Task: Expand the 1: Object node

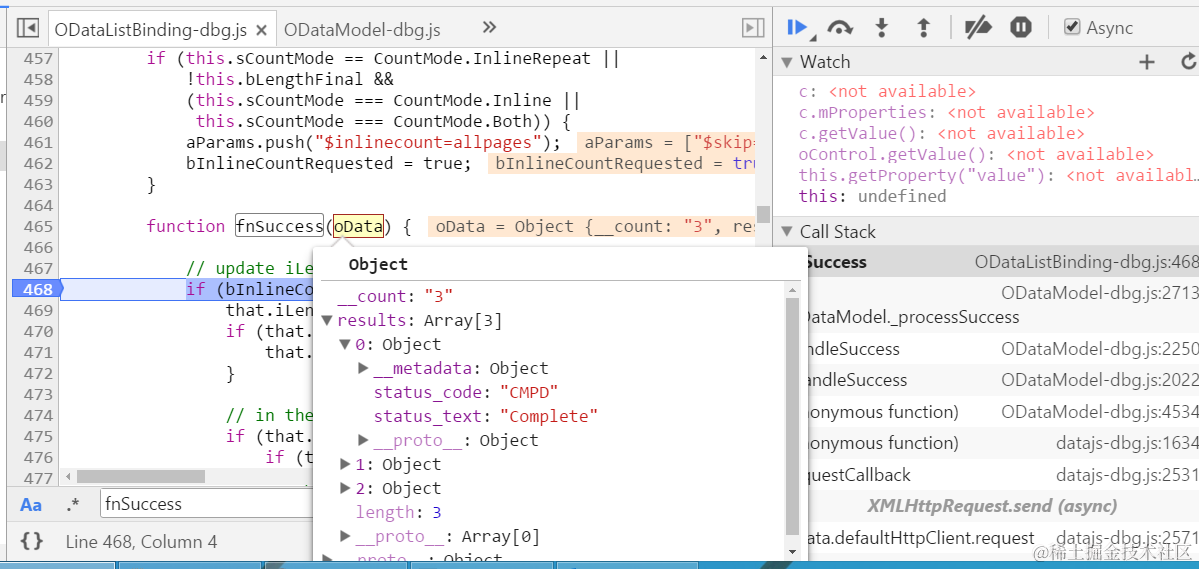Action: point(346,464)
